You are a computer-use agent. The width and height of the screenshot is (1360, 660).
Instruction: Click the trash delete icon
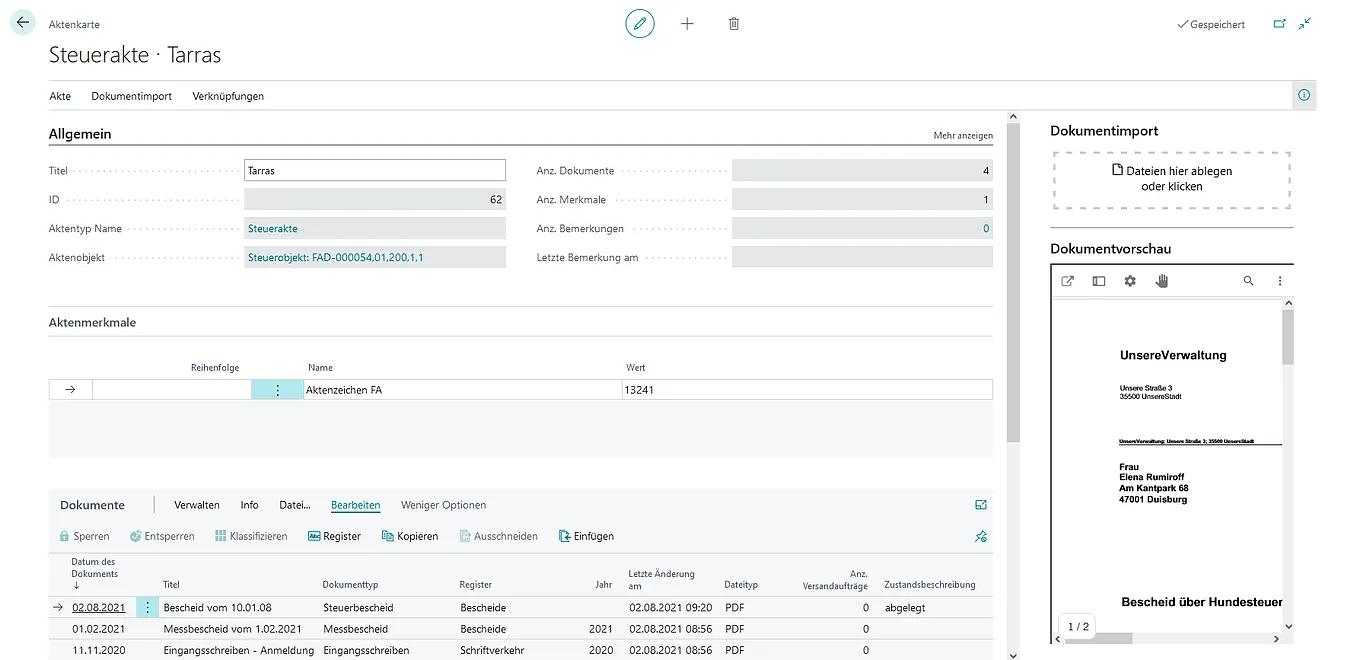734,23
